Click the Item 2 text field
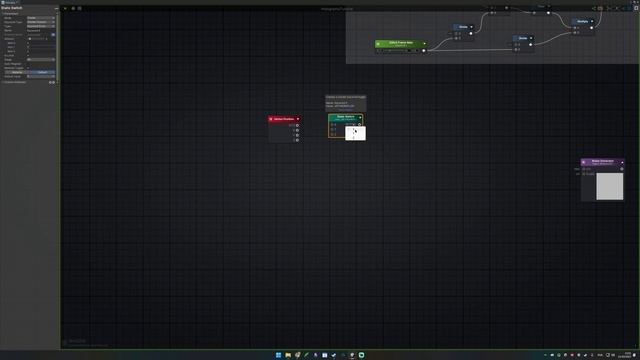Screen dimensions: 640x360 coord(41,51)
